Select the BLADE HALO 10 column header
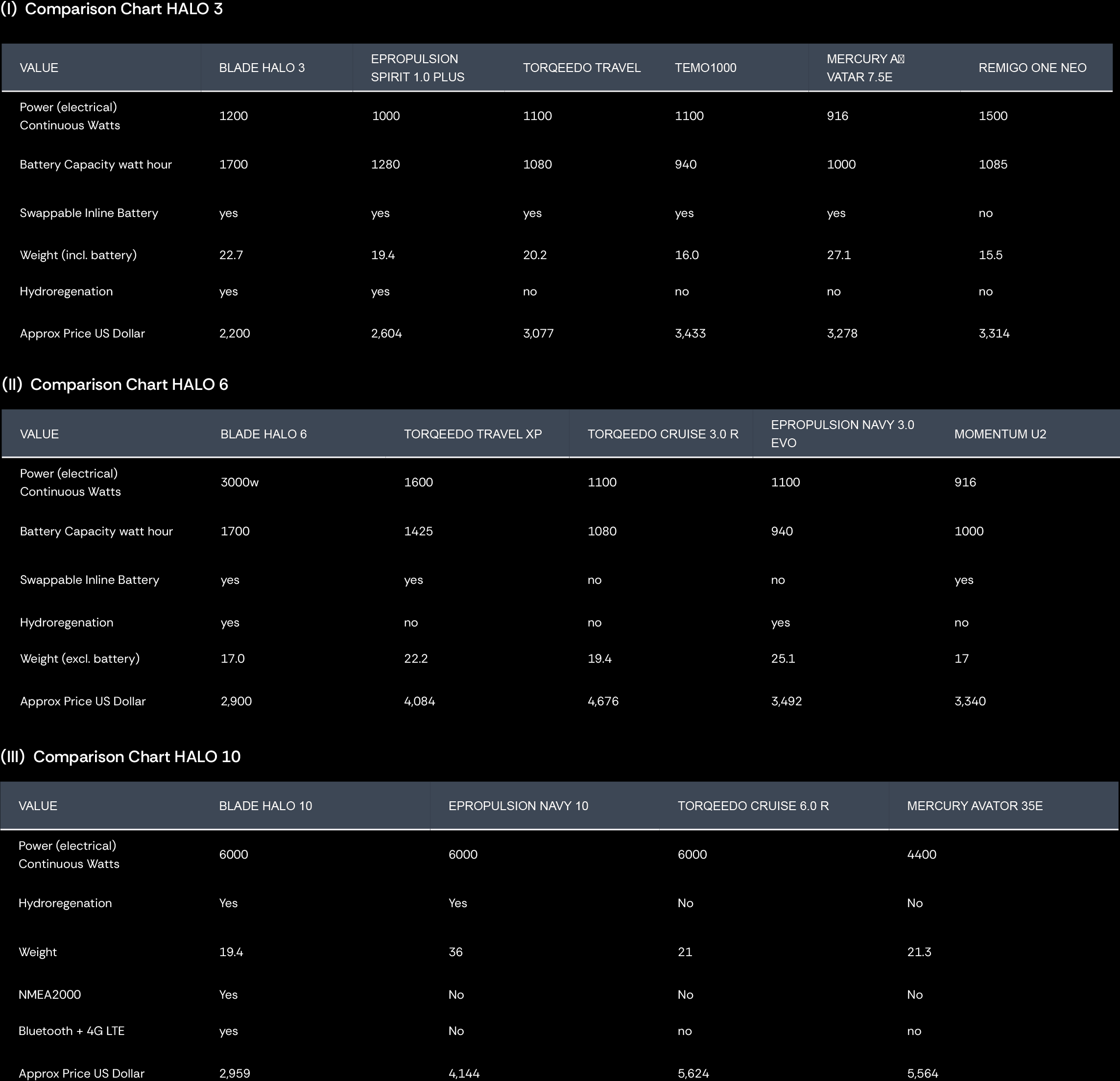1120x1081 pixels. [x=265, y=805]
